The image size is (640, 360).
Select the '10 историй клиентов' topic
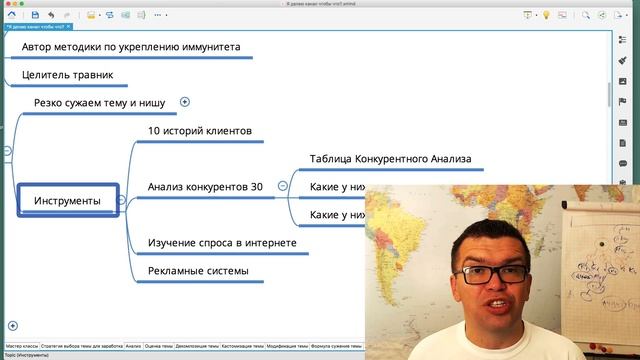(200, 131)
